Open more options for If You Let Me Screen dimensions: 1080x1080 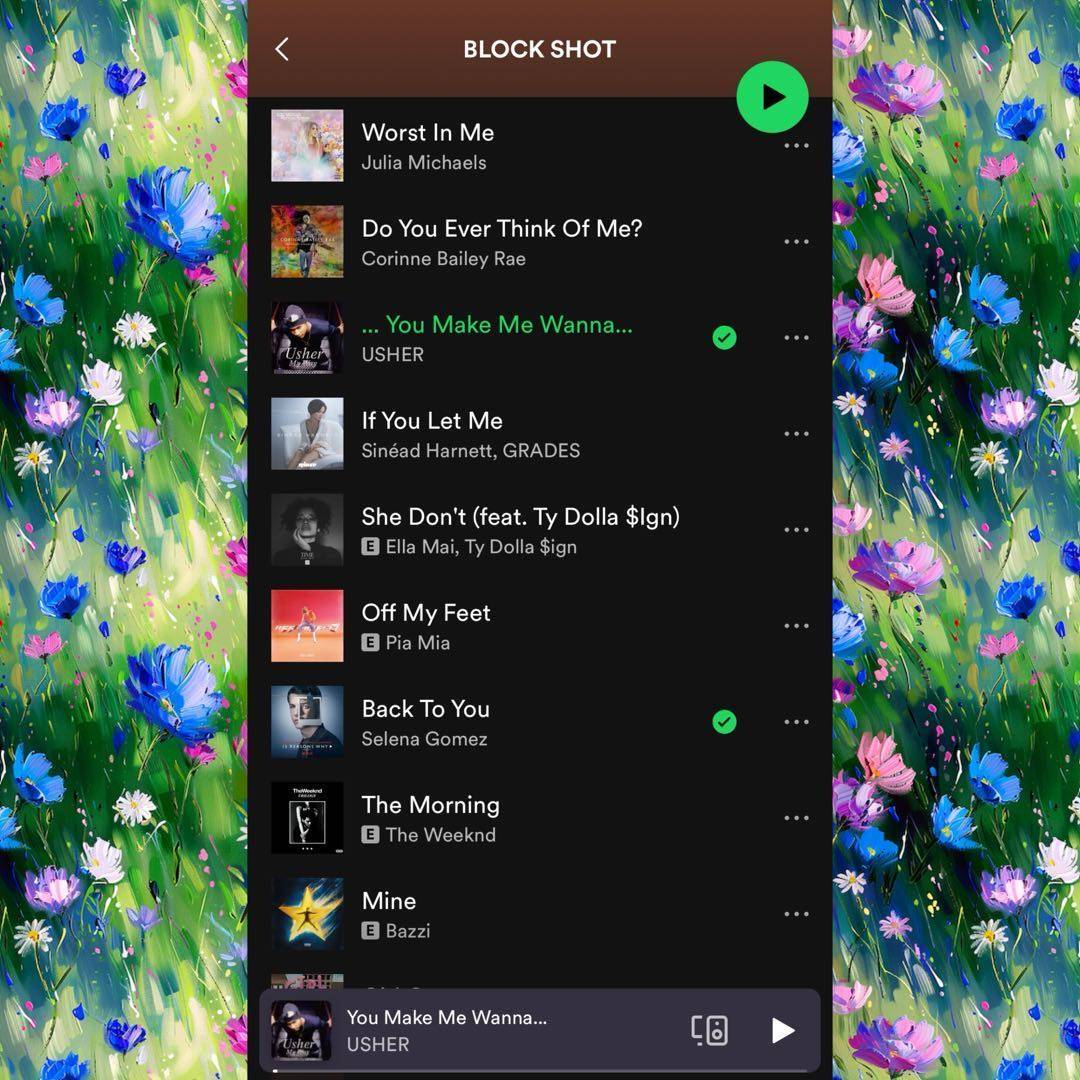point(796,434)
